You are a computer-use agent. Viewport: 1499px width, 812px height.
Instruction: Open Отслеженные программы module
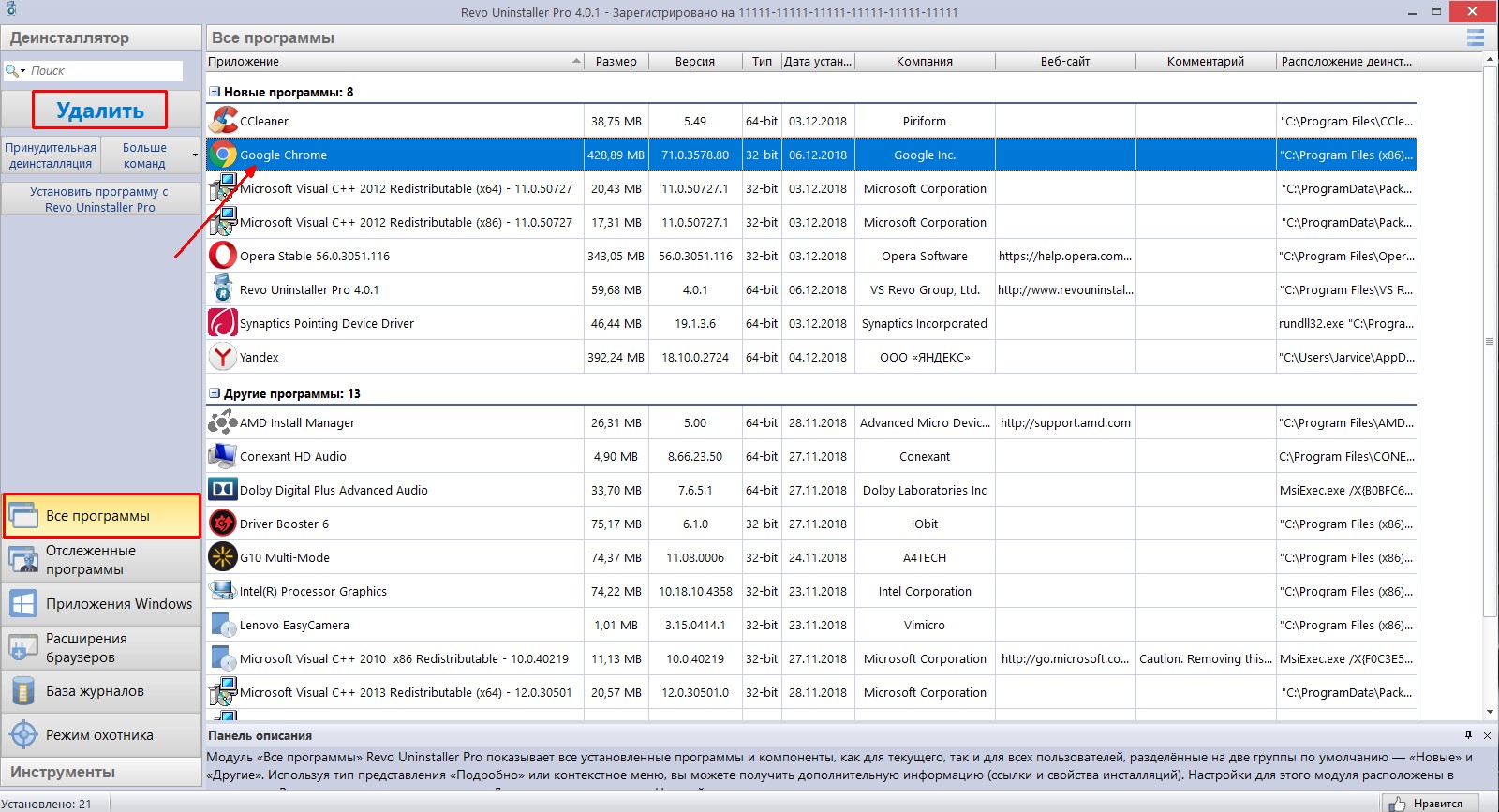coord(101,560)
